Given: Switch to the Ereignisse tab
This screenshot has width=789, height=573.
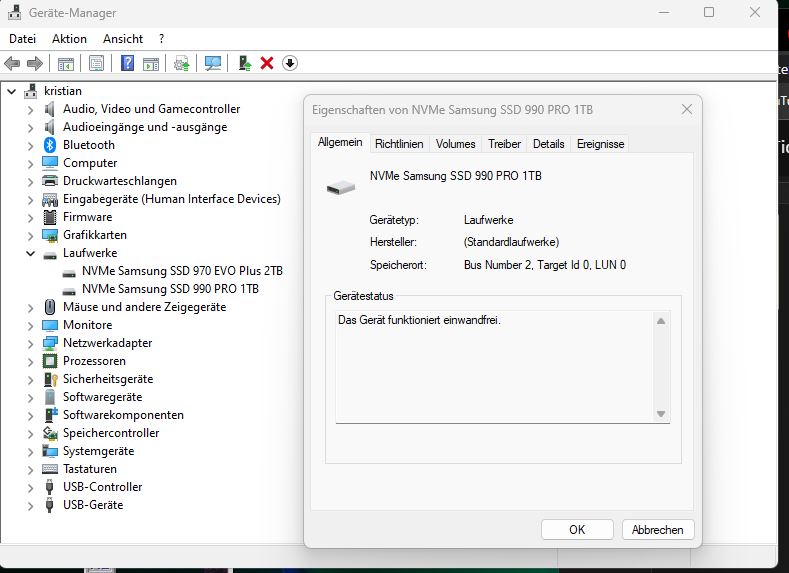Looking at the screenshot, I should [600, 144].
